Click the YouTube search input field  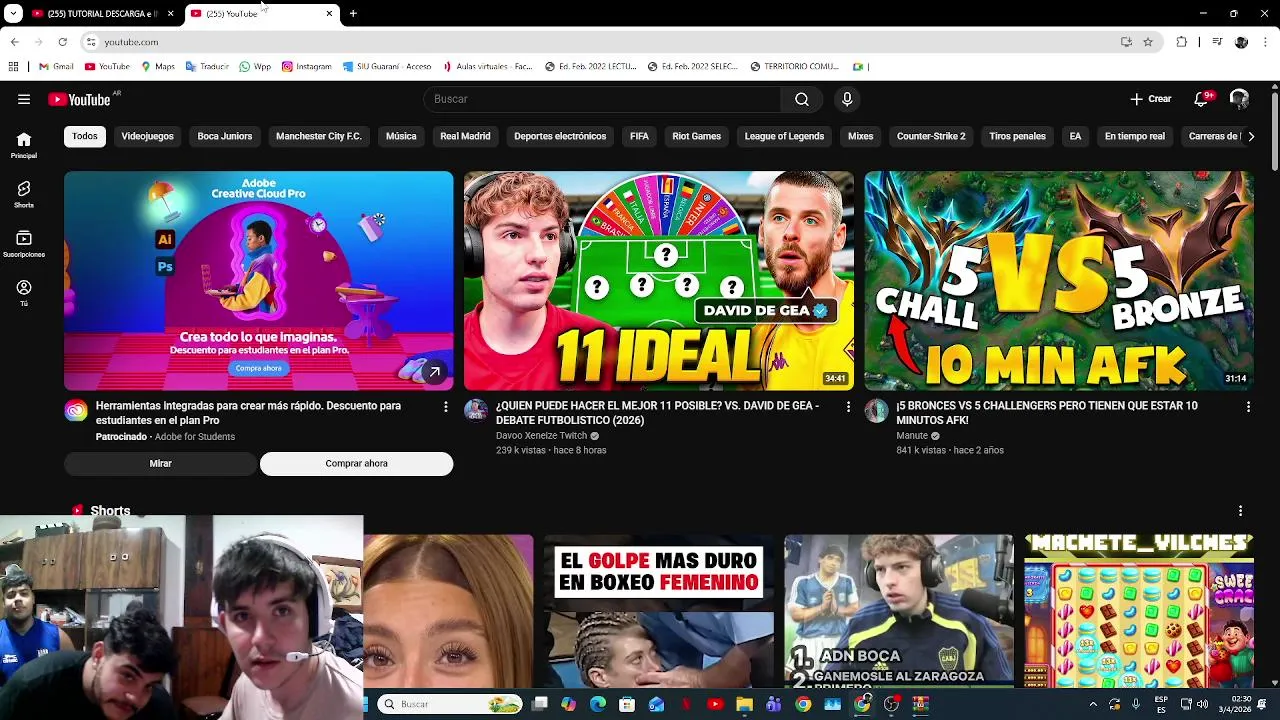click(602, 99)
